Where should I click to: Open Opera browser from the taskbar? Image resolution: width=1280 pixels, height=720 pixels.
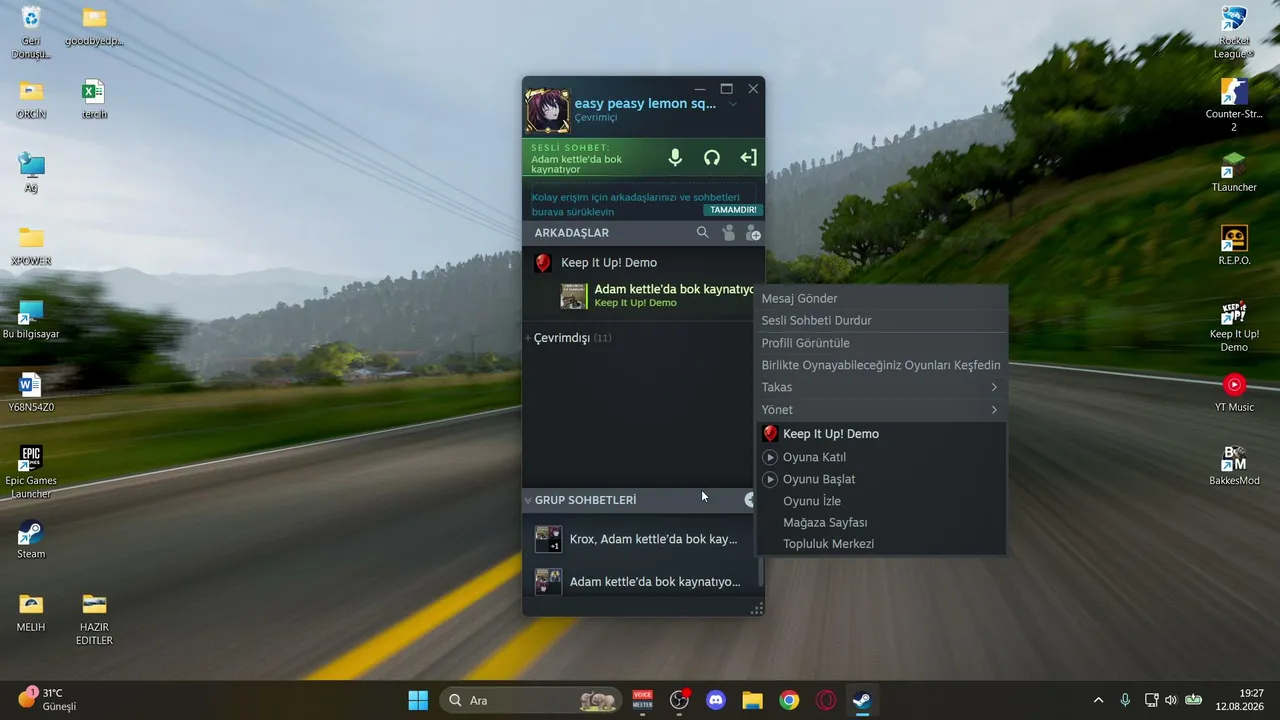tap(826, 700)
